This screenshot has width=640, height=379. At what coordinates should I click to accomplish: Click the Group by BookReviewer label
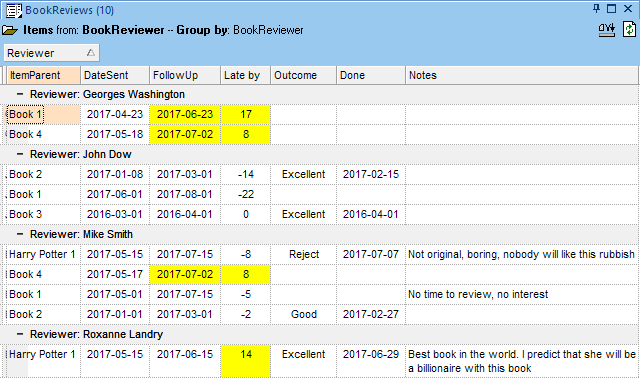pyautogui.click(x=240, y=30)
